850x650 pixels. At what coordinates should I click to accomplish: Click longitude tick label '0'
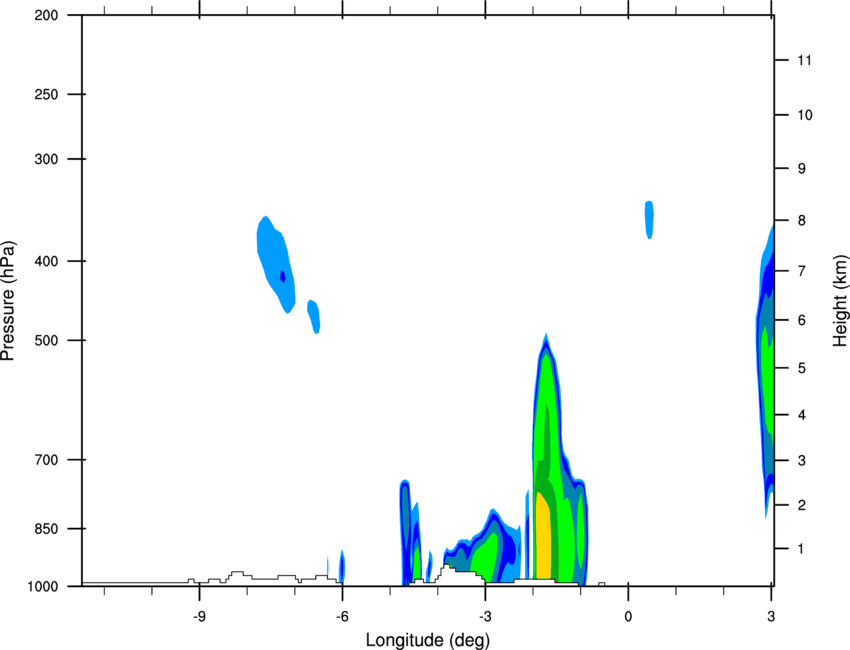click(628, 617)
